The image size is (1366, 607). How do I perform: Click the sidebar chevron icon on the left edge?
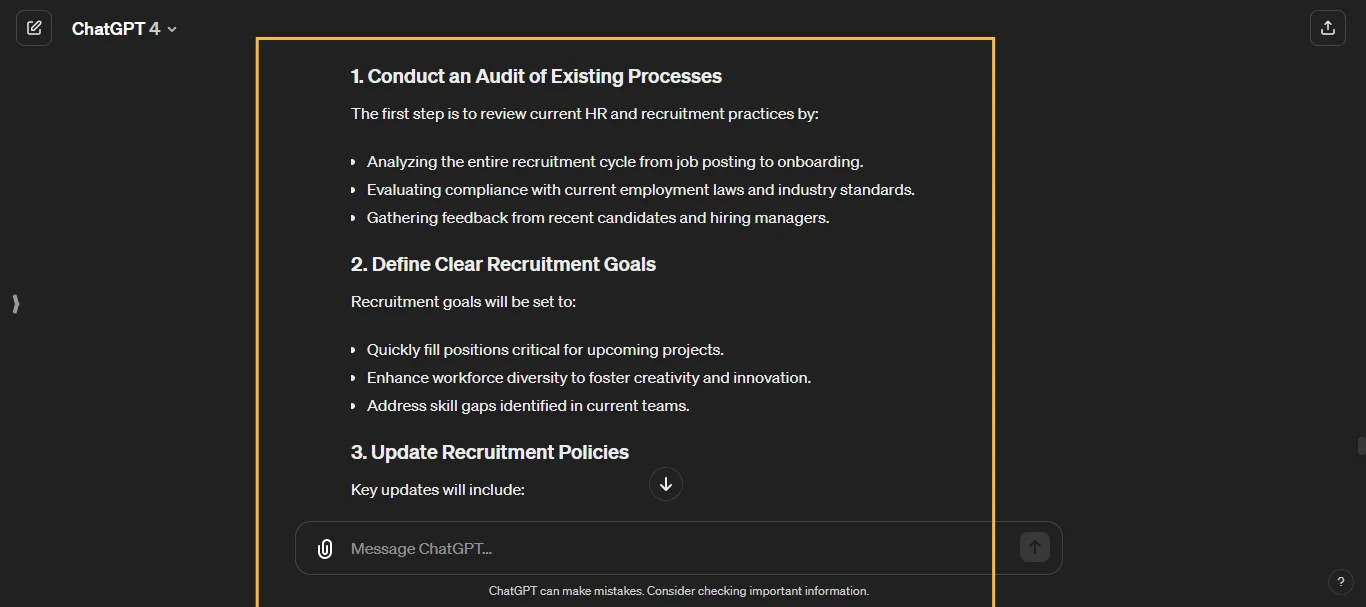point(15,304)
